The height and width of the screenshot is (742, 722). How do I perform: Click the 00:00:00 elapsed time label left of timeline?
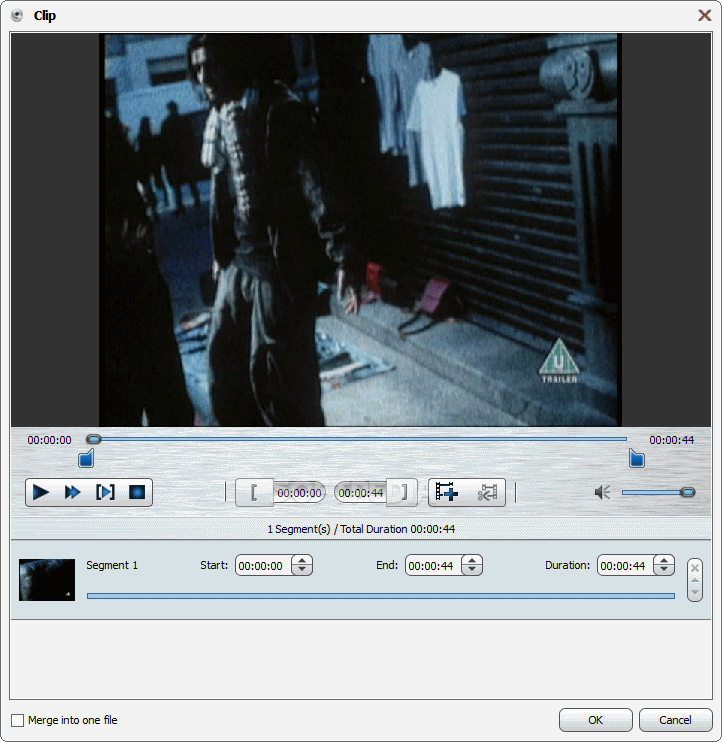point(49,440)
